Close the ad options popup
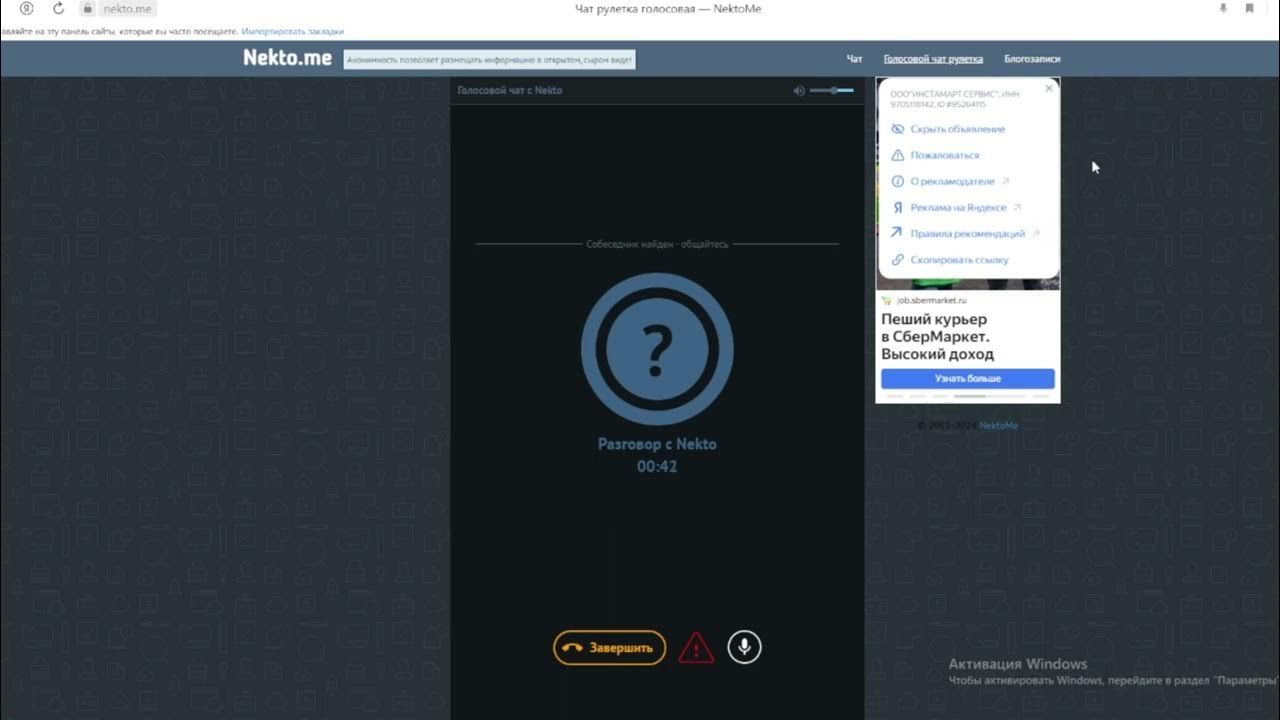The width and height of the screenshot is (1280, 720). click(x=1049, y=88)
